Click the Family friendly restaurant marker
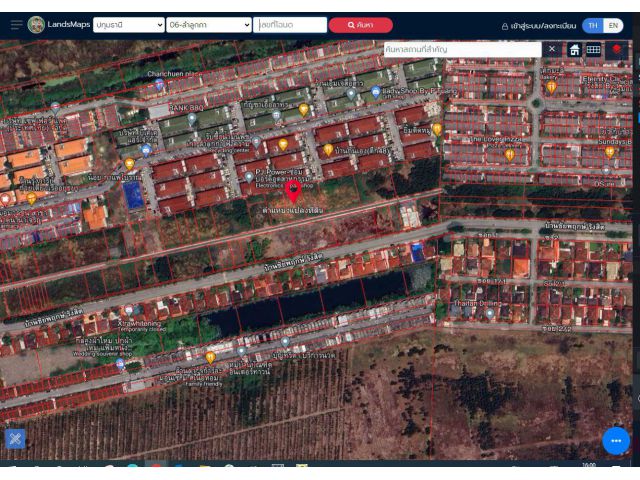The height and width of the screenshot is (480, 640). point(210,358)
